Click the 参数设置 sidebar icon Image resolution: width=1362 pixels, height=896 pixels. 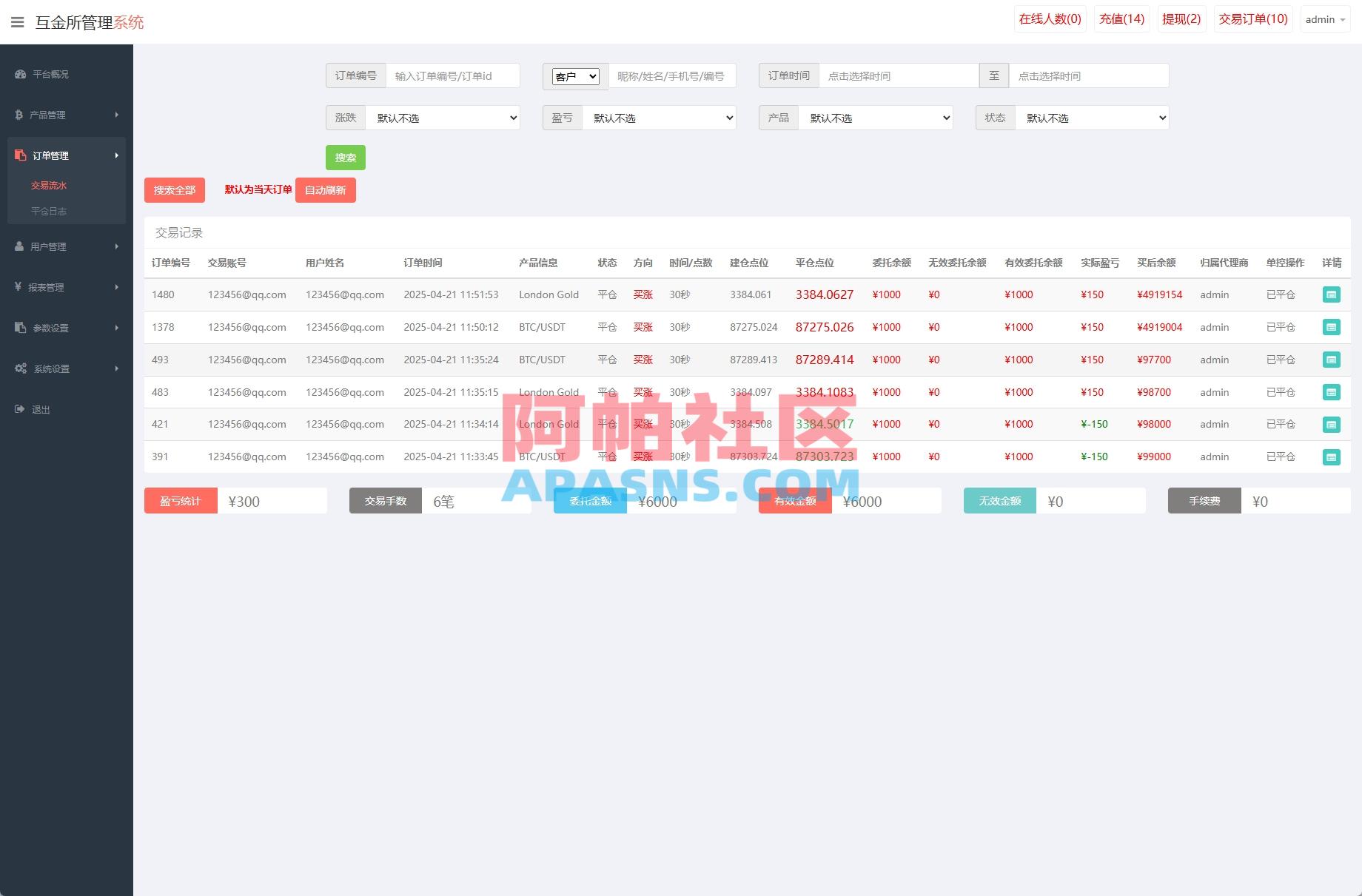click(19, 328)
